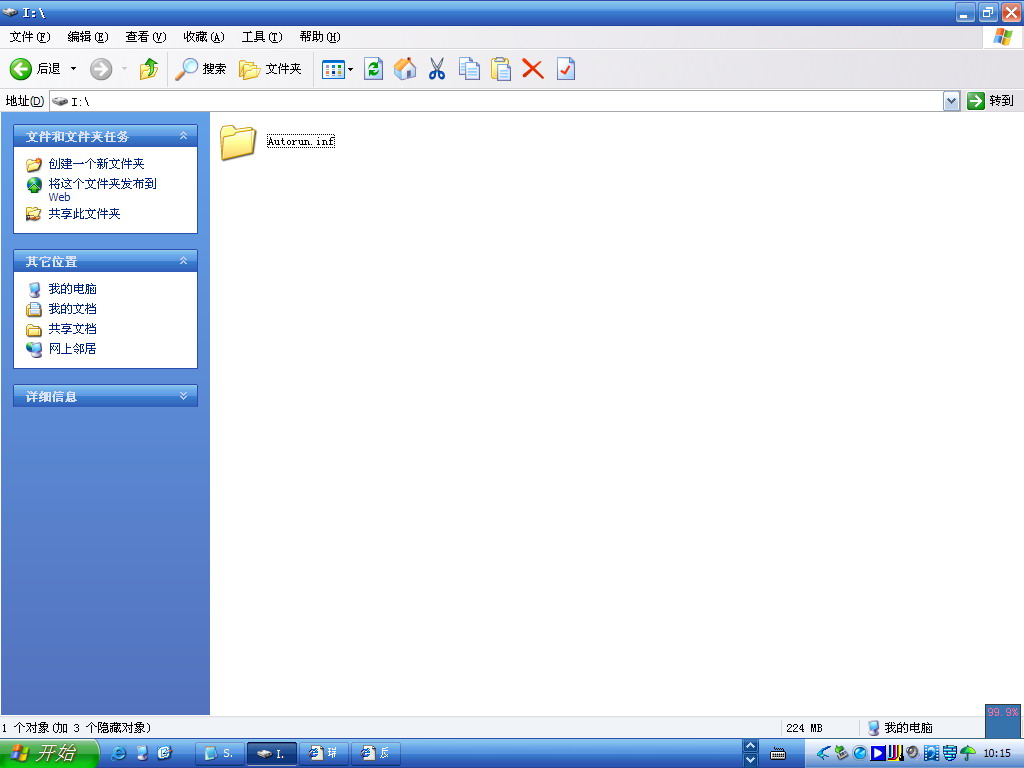Viewport: 1024px width, 768px height.
Task: Click the Show Desktop quick launch icon
Action: tap(142, 753)
